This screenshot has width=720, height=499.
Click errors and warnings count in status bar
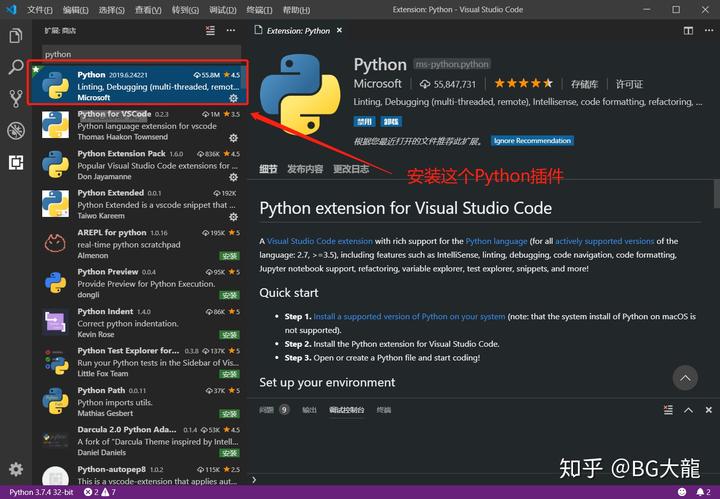click(100, 492)
